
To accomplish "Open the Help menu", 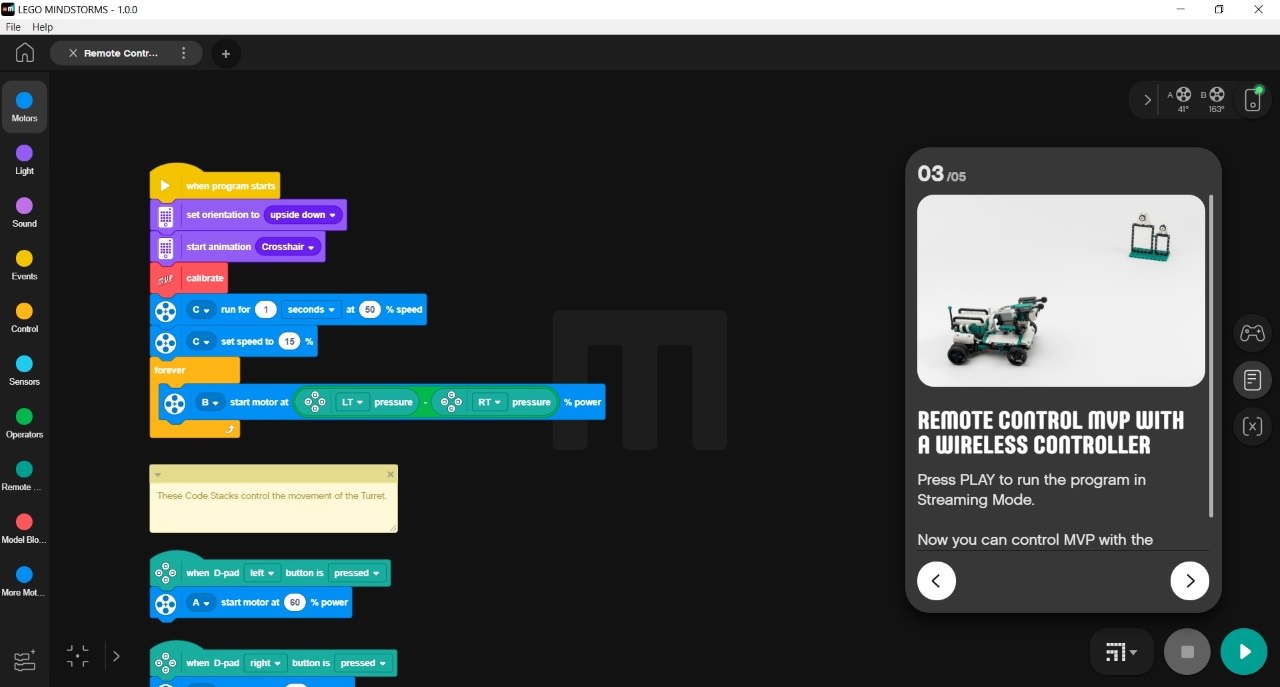I will coord(42,27).
